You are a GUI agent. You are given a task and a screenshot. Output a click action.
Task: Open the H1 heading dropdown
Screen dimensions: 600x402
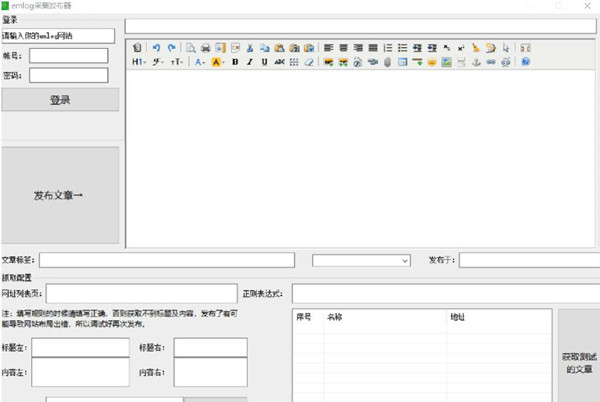[138, 62]
